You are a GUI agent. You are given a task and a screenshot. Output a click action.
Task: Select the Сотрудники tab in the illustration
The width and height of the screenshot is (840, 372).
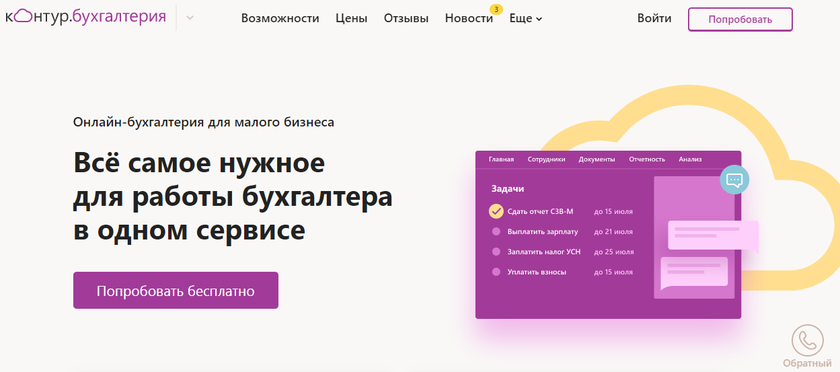(546, 159)
